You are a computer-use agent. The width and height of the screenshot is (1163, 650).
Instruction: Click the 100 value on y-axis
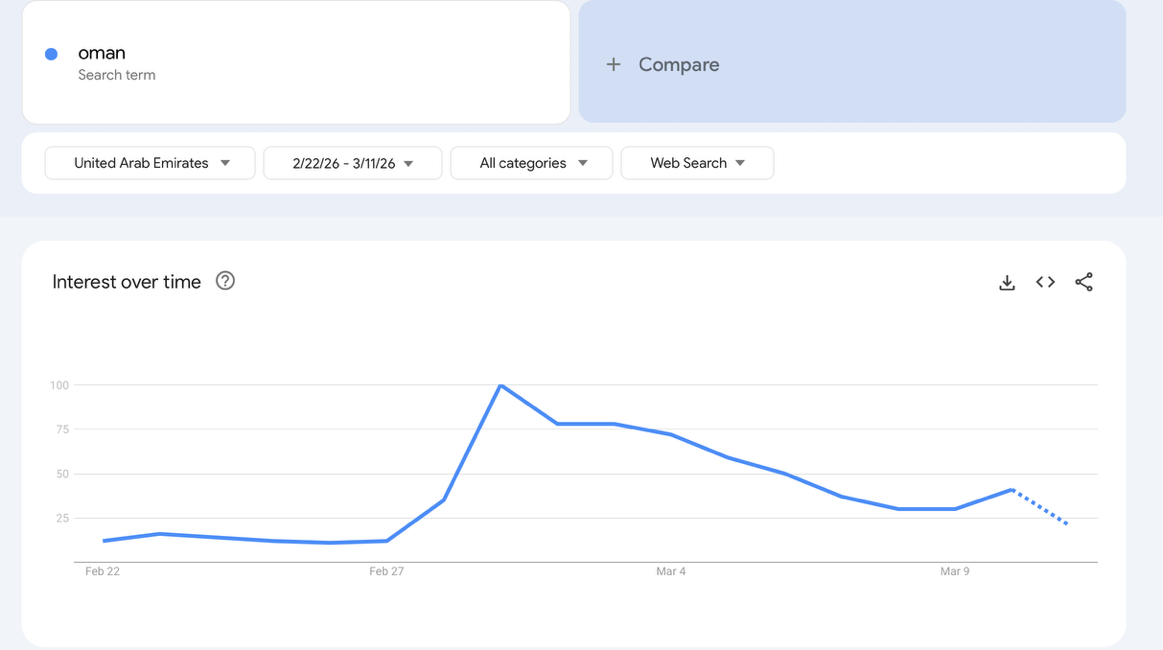pyautogui.click(x=59, y=385)
